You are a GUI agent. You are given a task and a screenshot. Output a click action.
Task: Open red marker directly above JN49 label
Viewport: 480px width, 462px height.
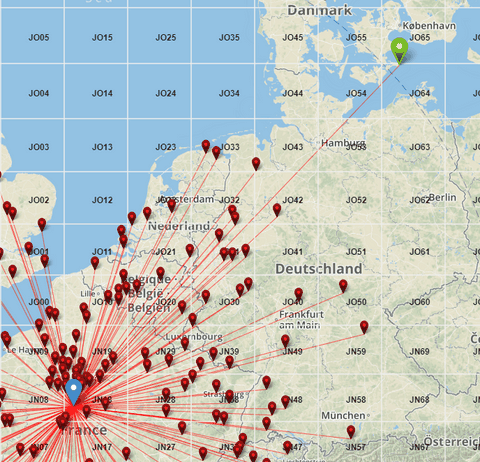click(285, 341)
